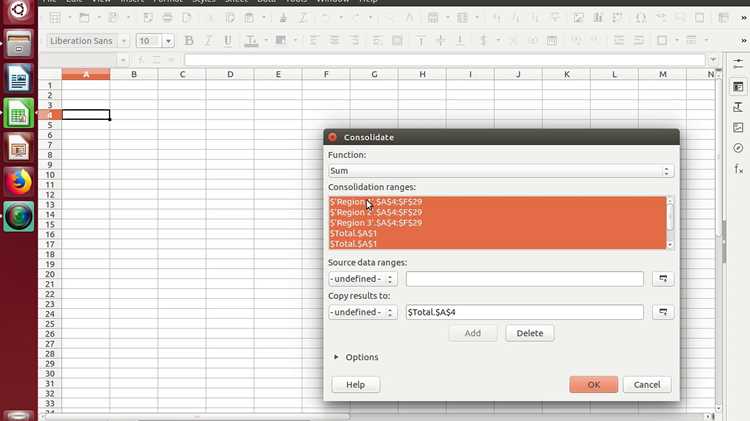Open the sidebar Styles deck

739,107
